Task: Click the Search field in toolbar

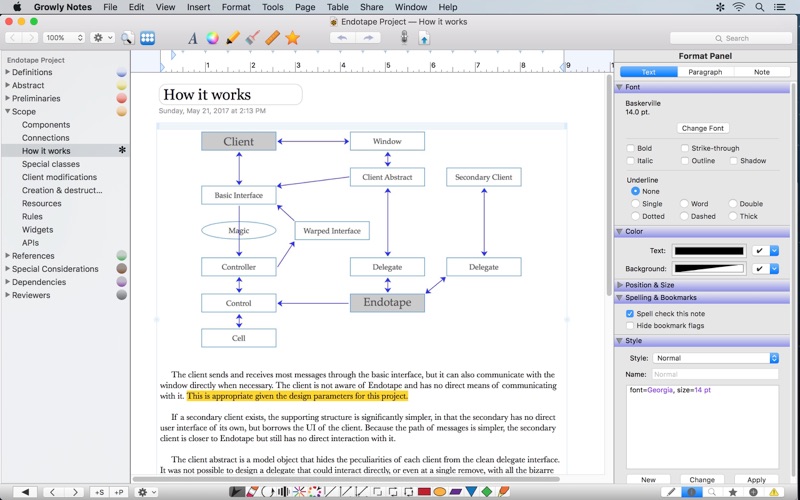Action: (736, 38)
